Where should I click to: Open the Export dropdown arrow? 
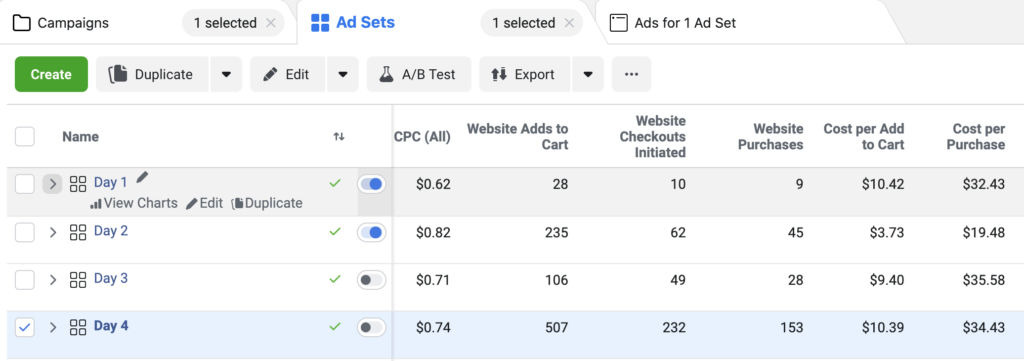(588, 74)
